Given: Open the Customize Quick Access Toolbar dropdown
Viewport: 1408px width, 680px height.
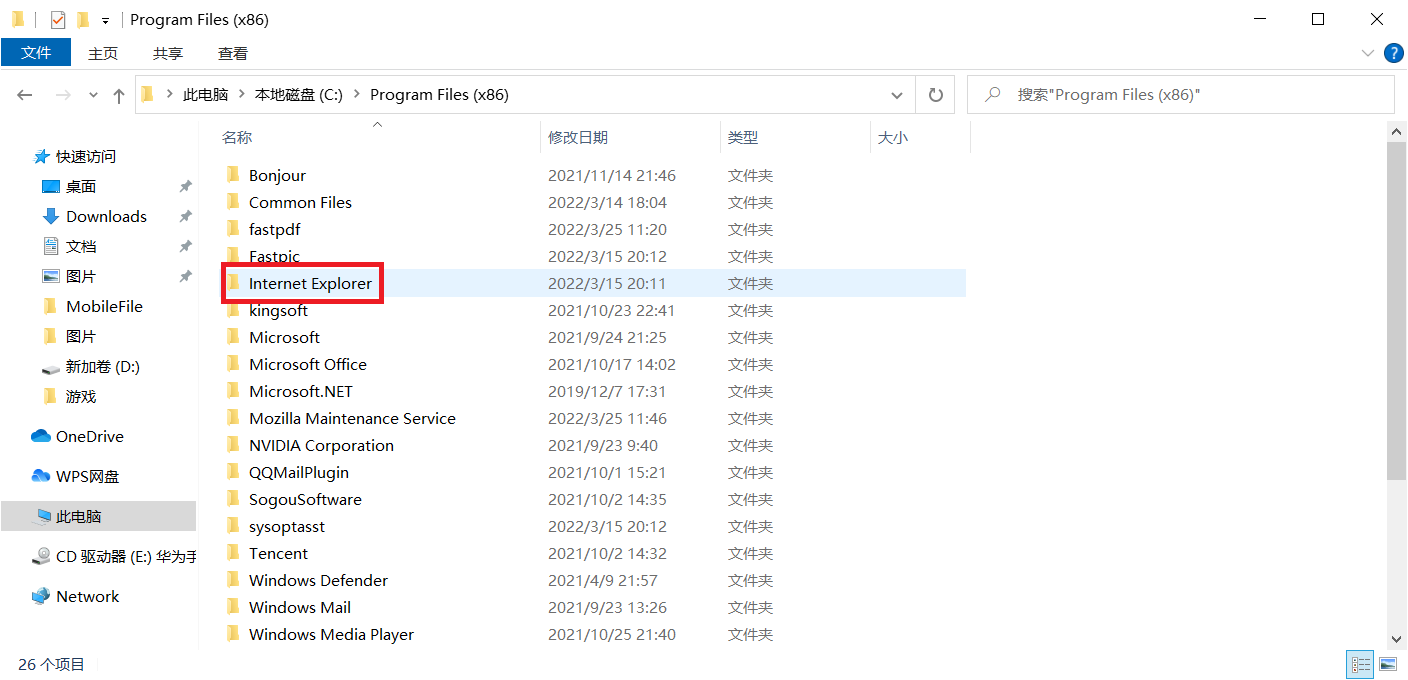Looking at the screenshot, I should coord(105,21).
